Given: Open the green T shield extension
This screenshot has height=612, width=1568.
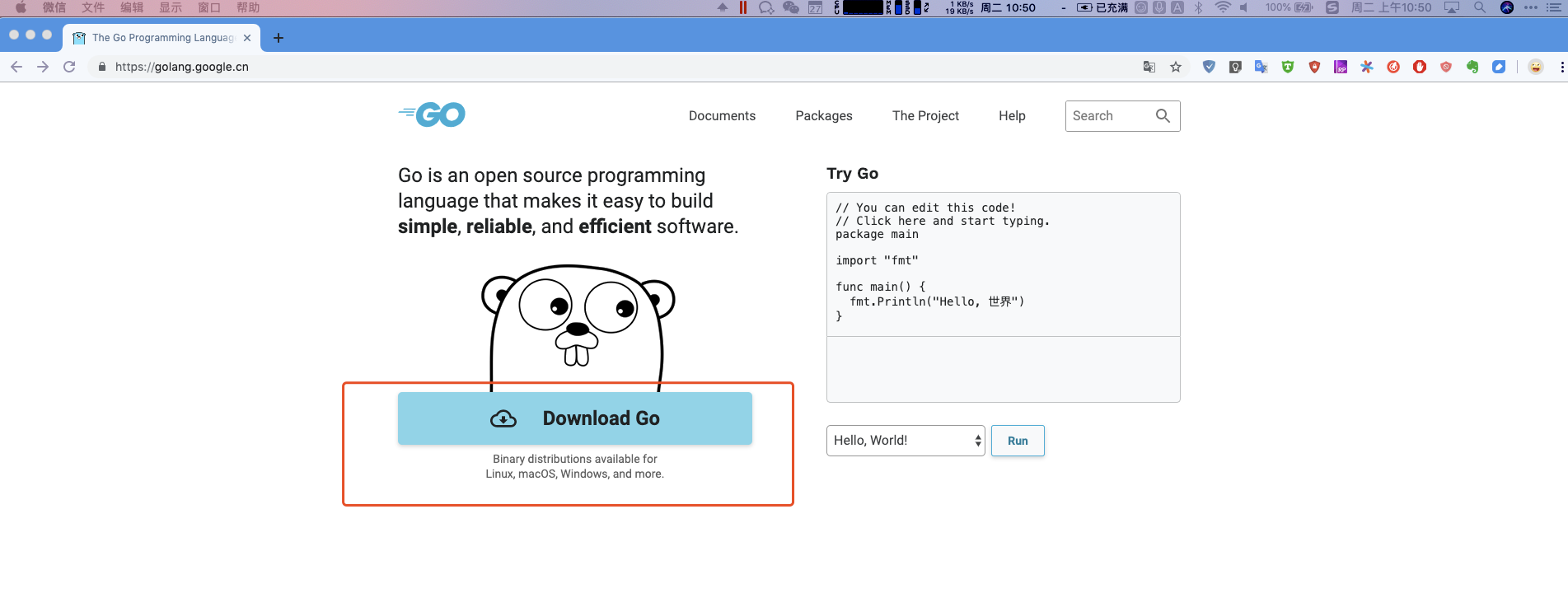Looking at the screenshot, I should point(1288,67).
